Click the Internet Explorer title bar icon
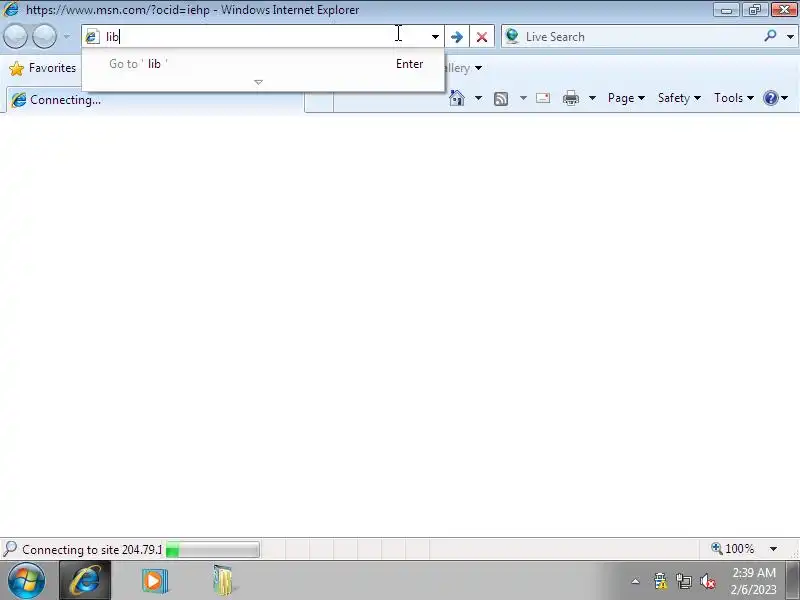Image resolution: width=800 pixels, height=600 pixels. 11,9
